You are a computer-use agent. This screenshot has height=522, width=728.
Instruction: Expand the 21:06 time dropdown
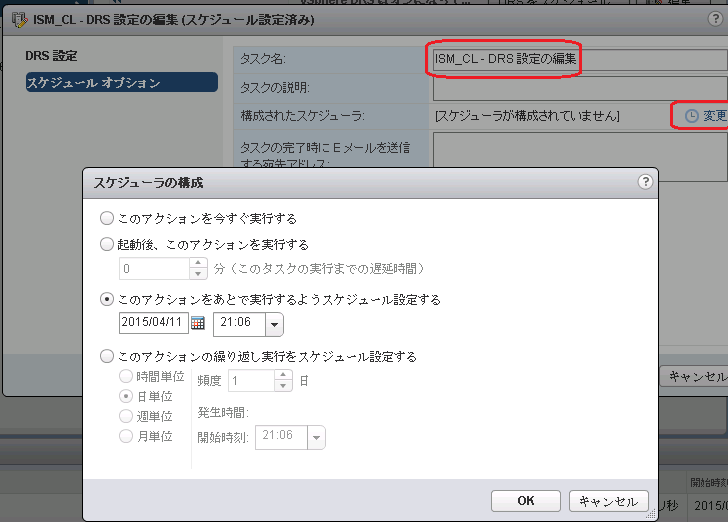(274, 324)
